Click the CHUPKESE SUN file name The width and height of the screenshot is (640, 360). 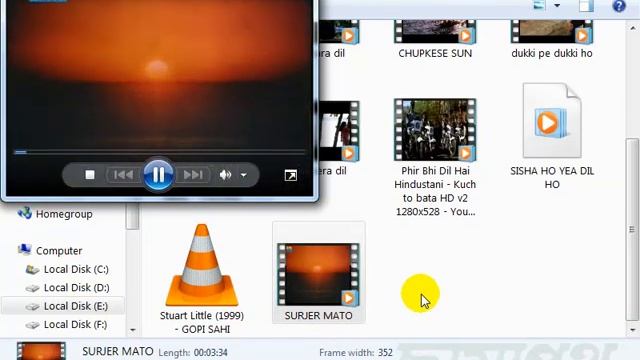[435, 53]
